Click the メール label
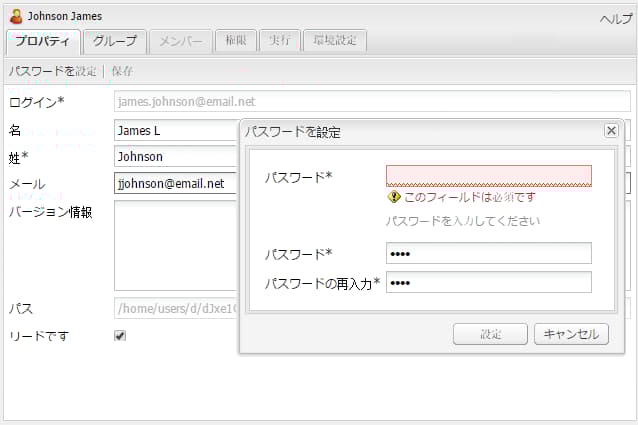This screenshot has height=425, width=638. (x=27, y=184)
